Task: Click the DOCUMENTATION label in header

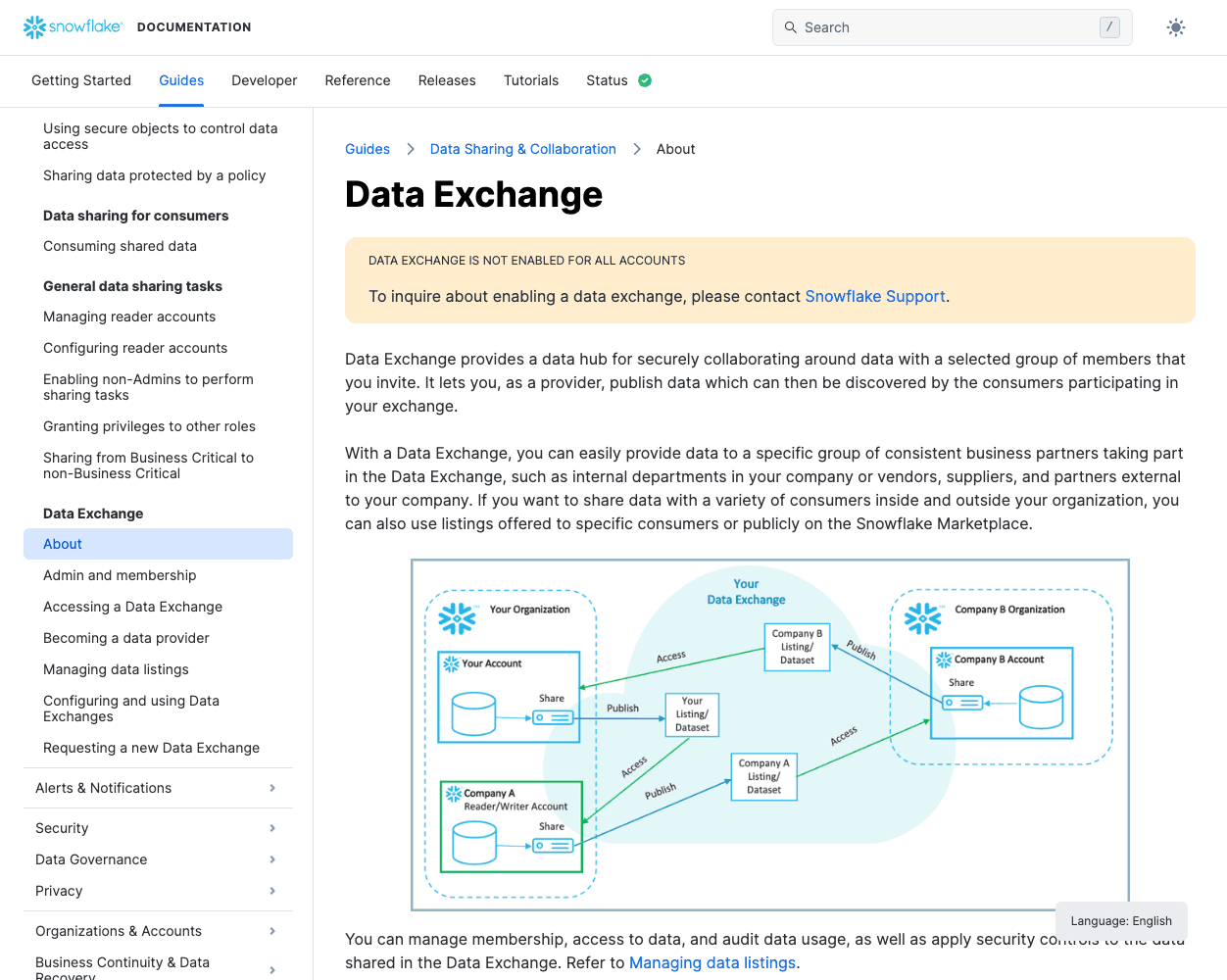Action: pyautogui.click(x=194, y=27)
